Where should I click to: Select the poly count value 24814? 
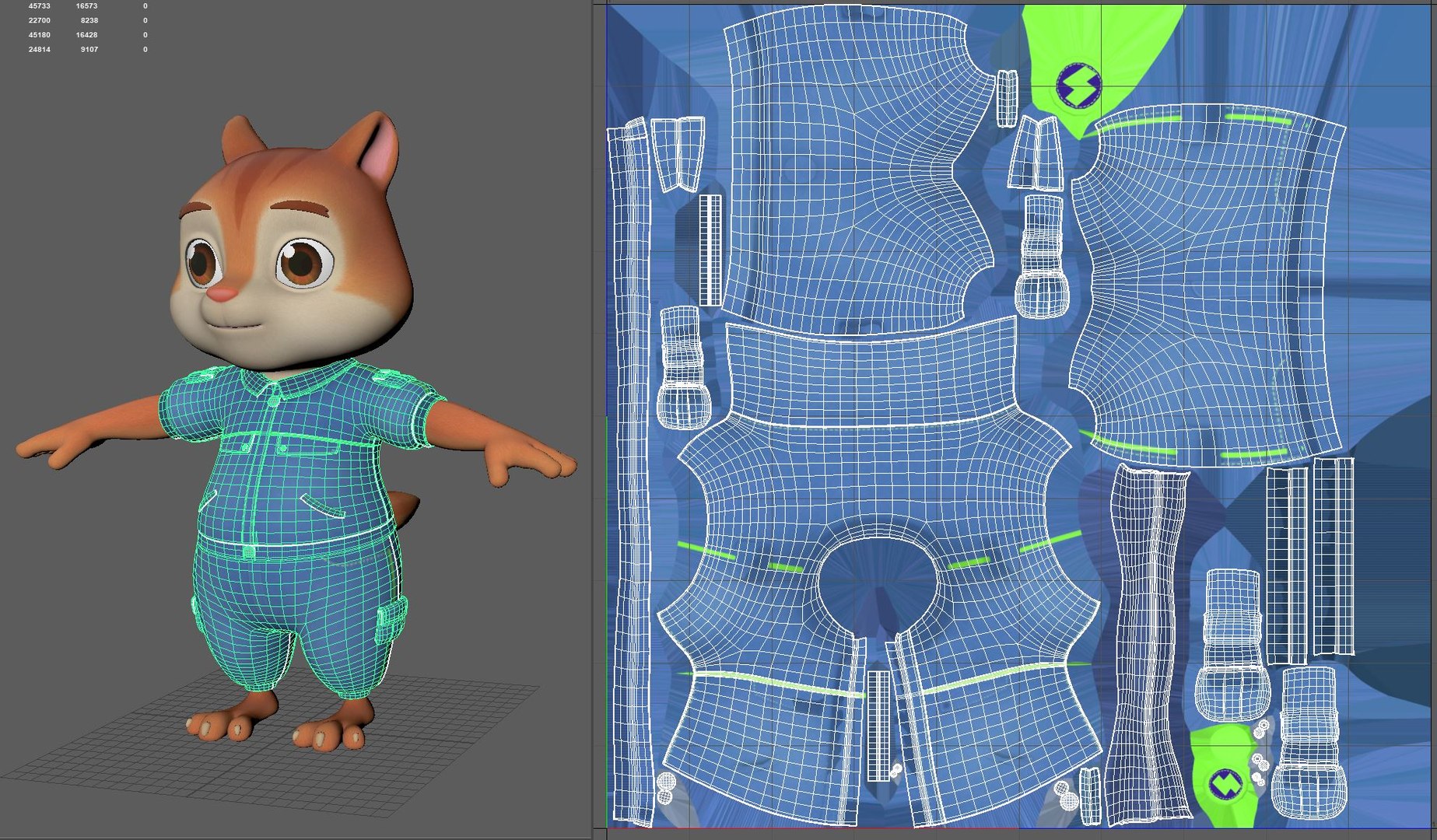(40, 50)
